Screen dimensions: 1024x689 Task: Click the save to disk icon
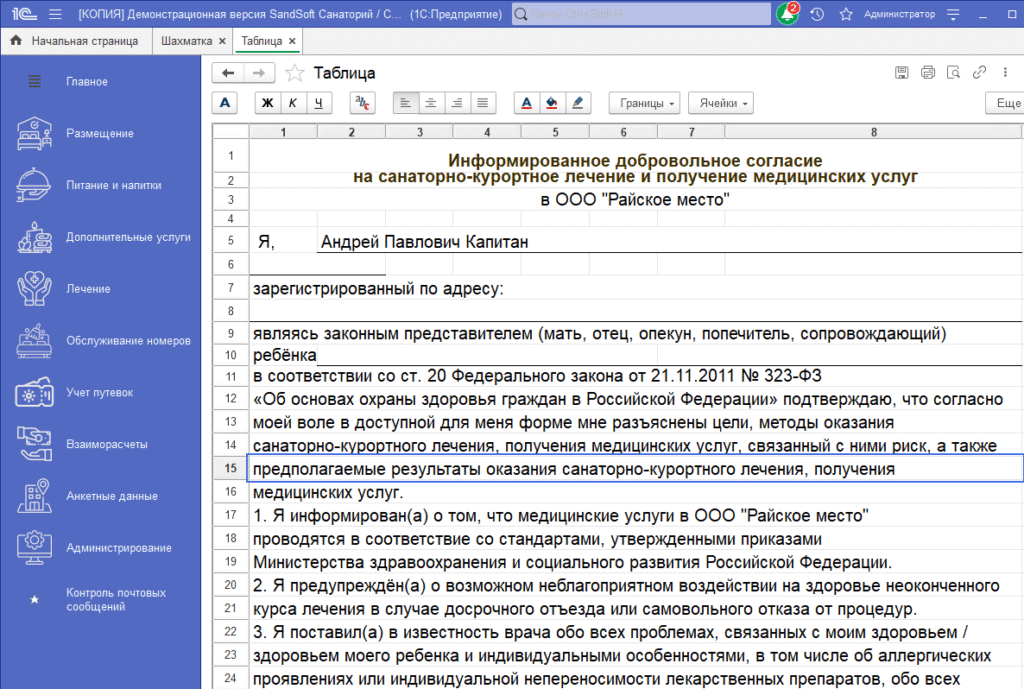901,72
